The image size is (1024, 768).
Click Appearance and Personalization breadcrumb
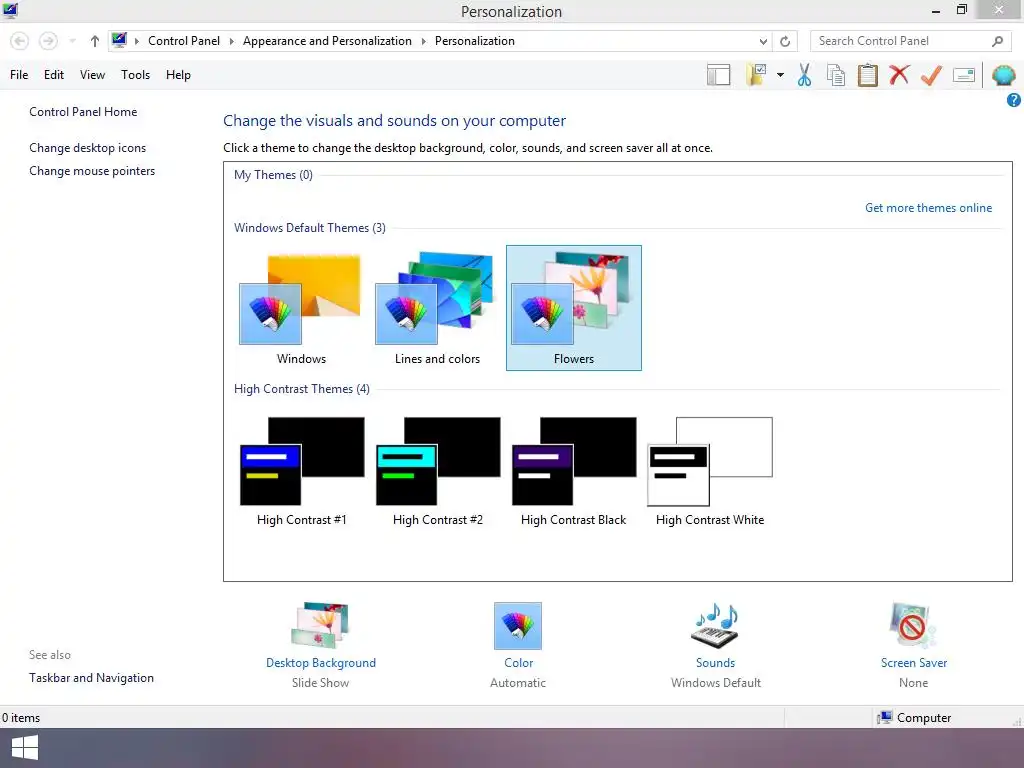tap(327, 41)
